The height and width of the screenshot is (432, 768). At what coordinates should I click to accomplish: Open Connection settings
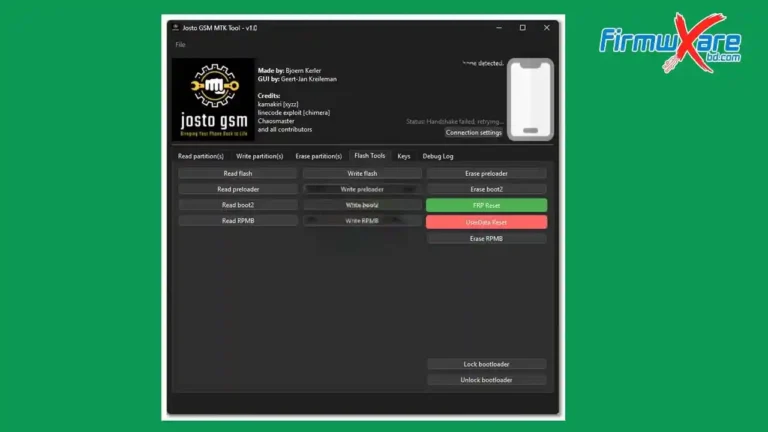tap(474, 132)
